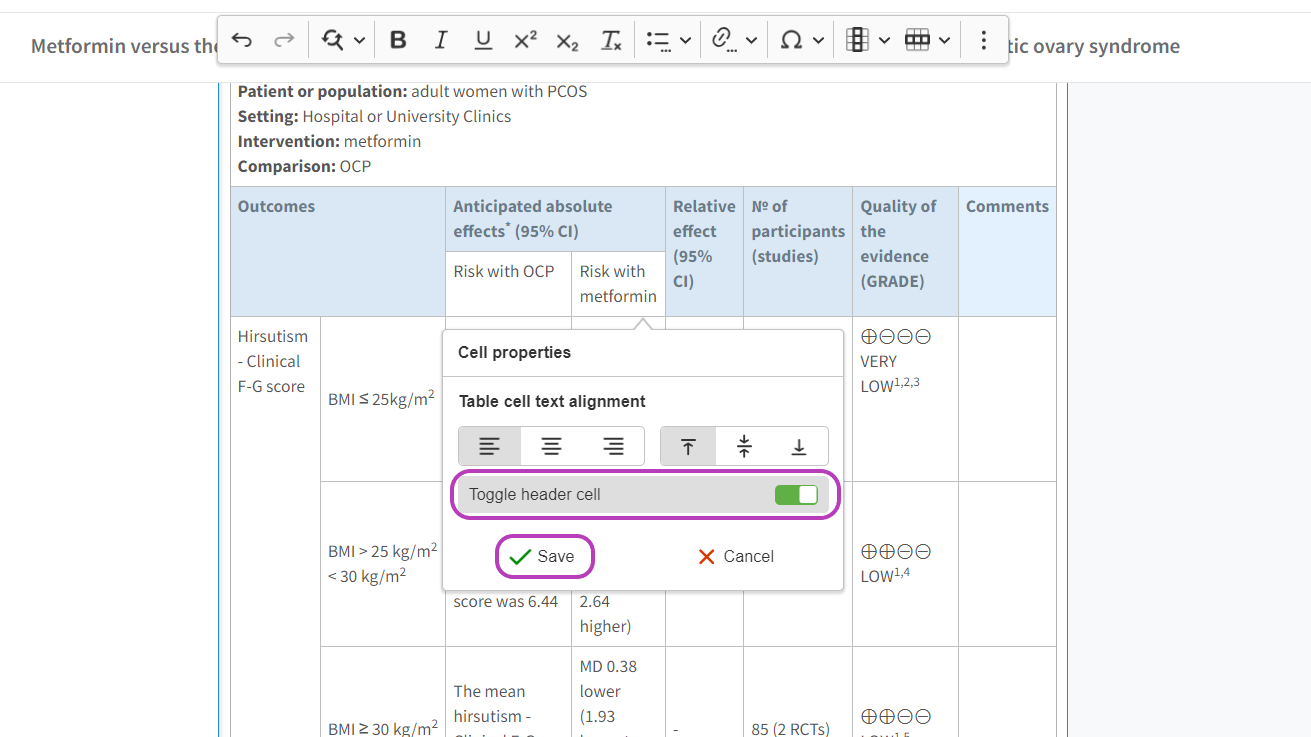Screen dimensions: 1311x737
Task: Remove text formatting with Tx icon
Action: pos(611,40)
